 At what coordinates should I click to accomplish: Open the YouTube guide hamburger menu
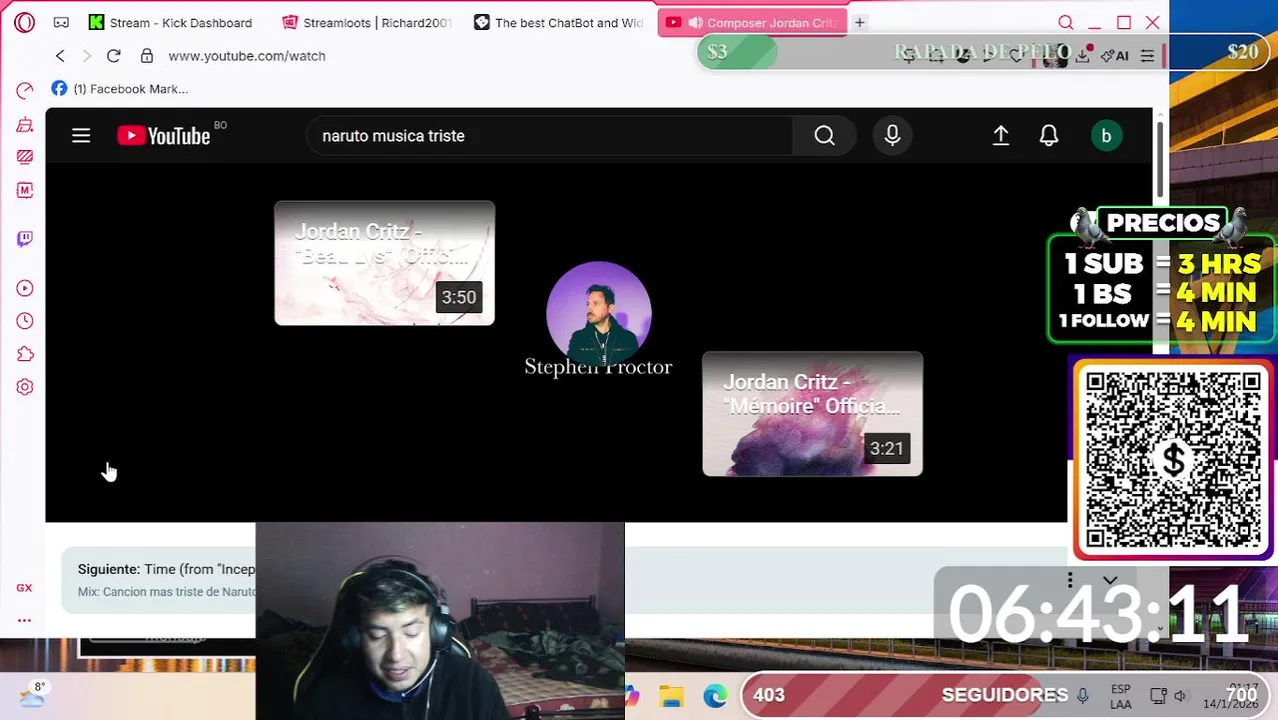click(81, 136)
